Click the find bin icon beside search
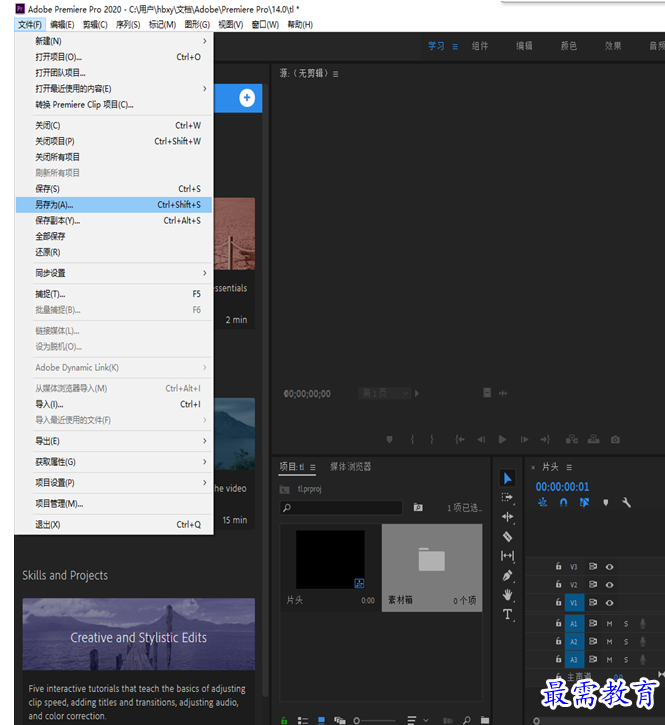 pos(418,507)
